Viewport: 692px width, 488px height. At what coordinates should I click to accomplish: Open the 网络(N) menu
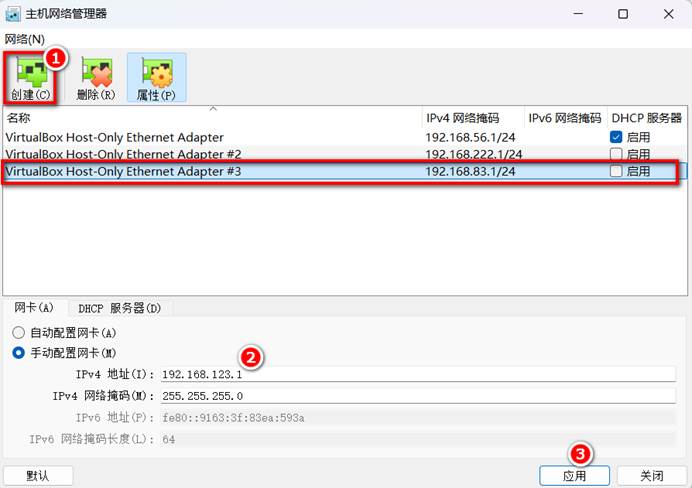(25, 39)
